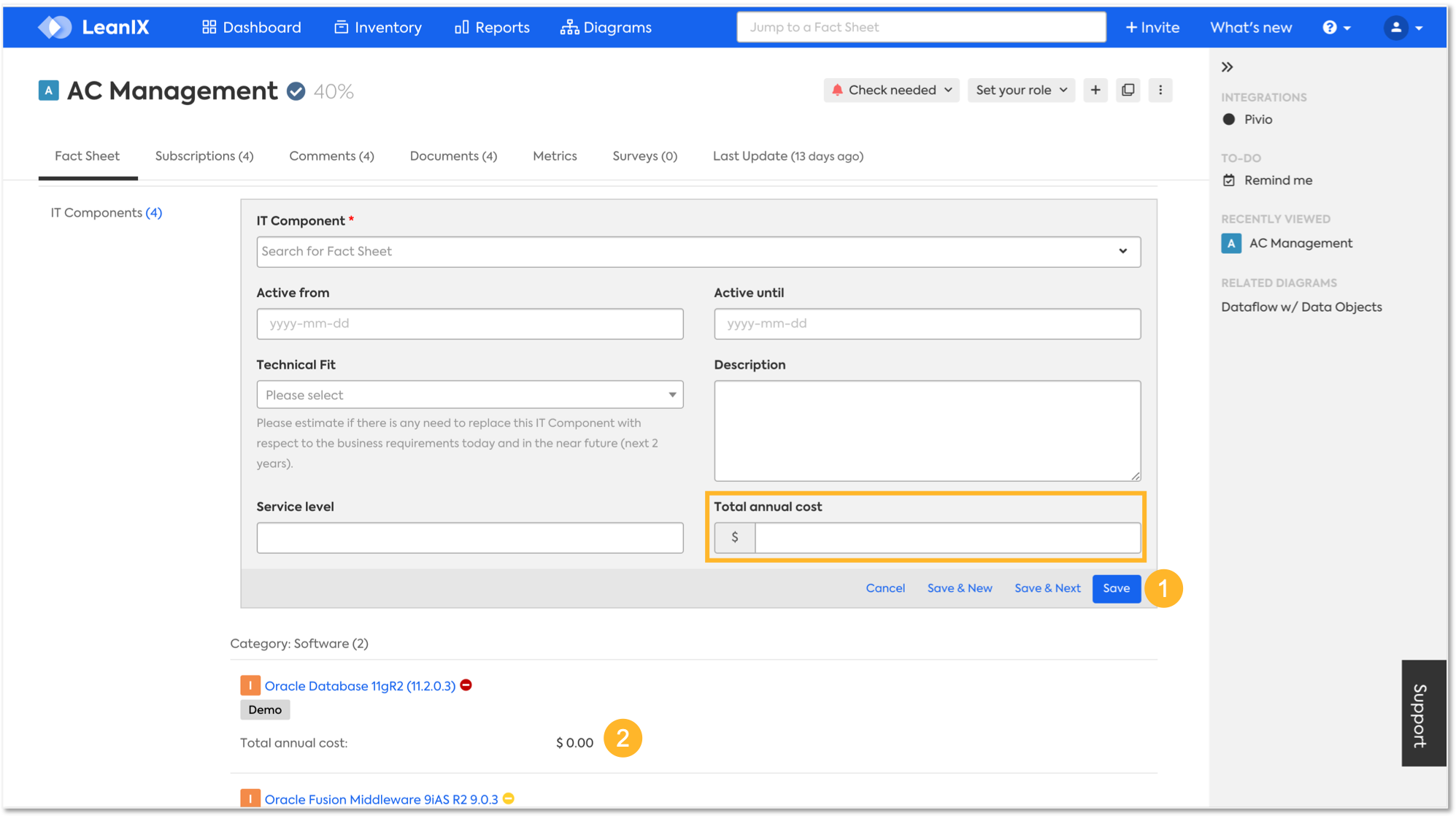The image size is (1456, 816).
Task: Open the Technical Fit Please select dropdown
Action: tap(469, 395)
